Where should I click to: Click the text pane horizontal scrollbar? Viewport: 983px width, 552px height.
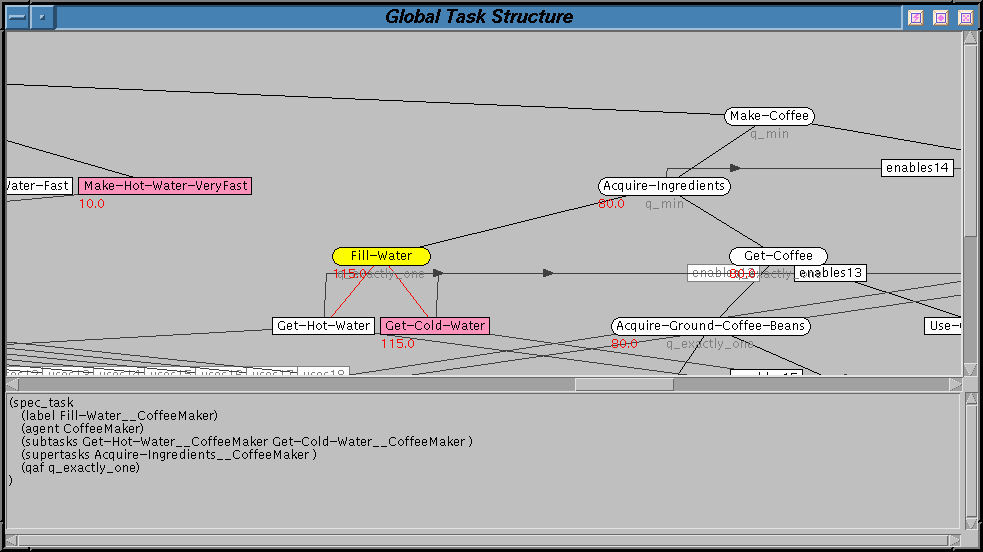(480, 541)
